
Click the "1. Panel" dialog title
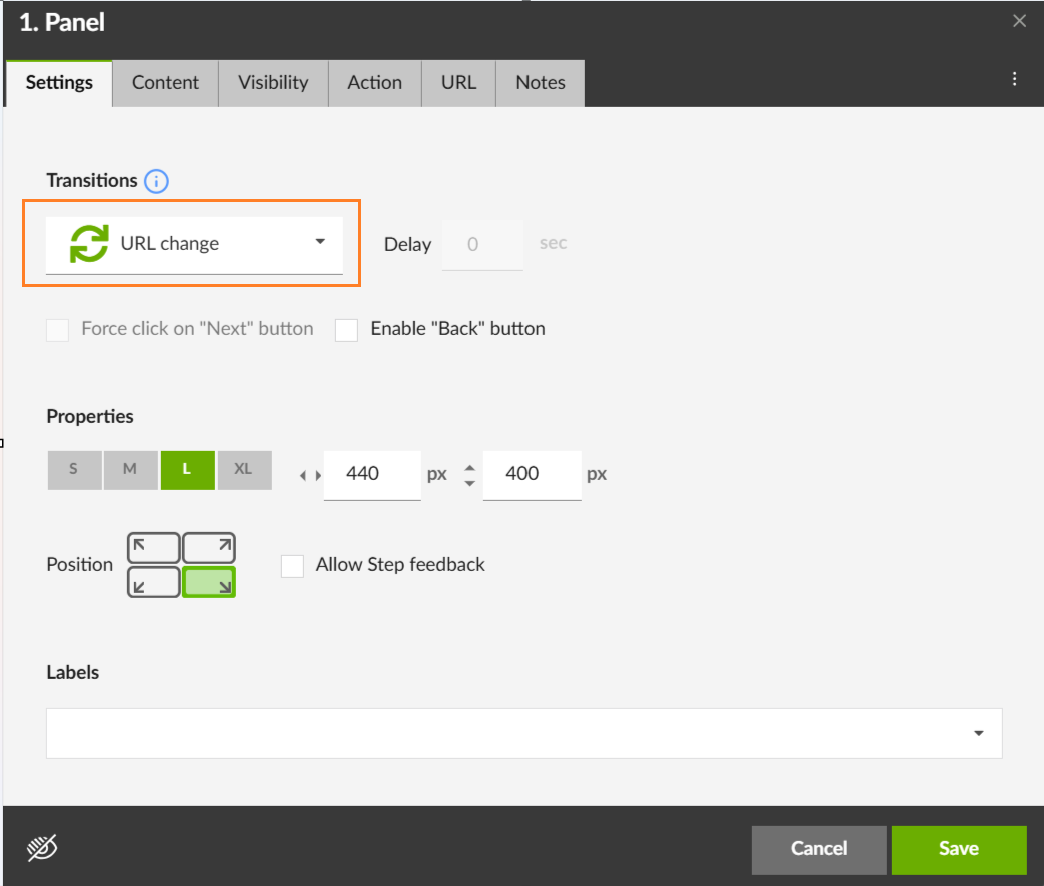(62, 23)
